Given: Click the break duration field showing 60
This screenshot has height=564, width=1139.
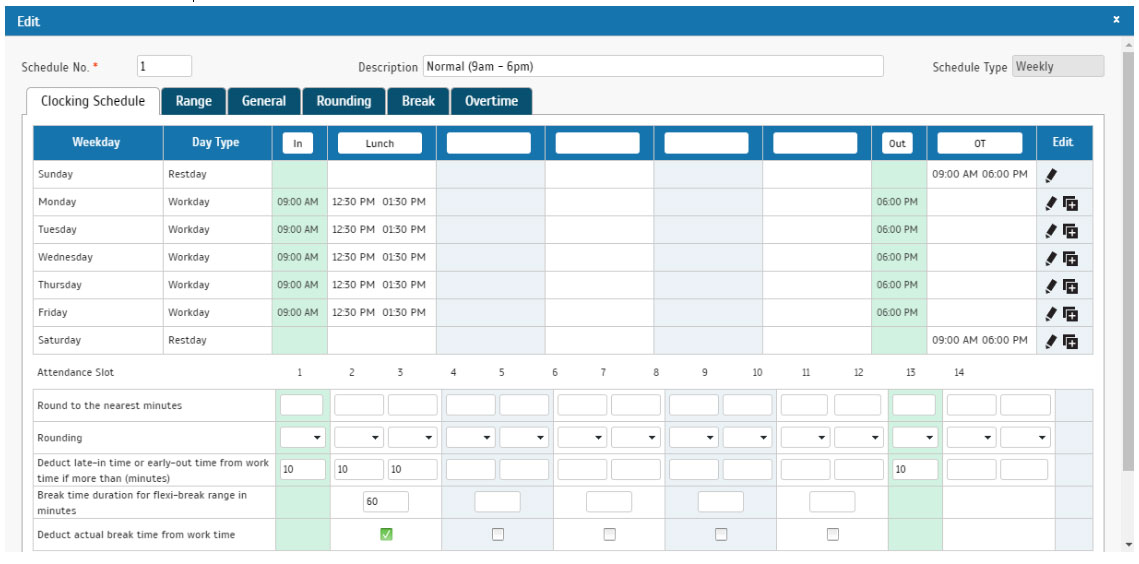Looking at the screenshot, I should tap(386, 501).
